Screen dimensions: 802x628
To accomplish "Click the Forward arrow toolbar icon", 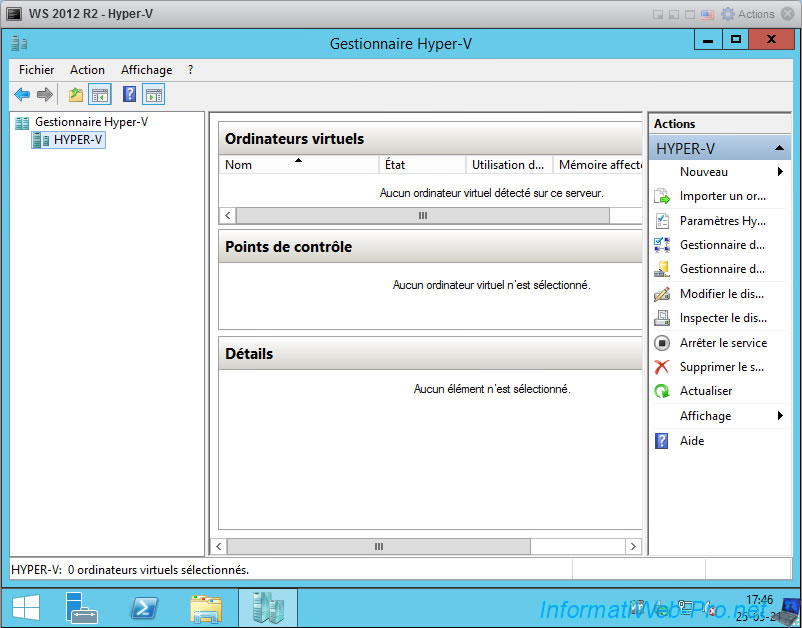I will click(x=45, y=95).
